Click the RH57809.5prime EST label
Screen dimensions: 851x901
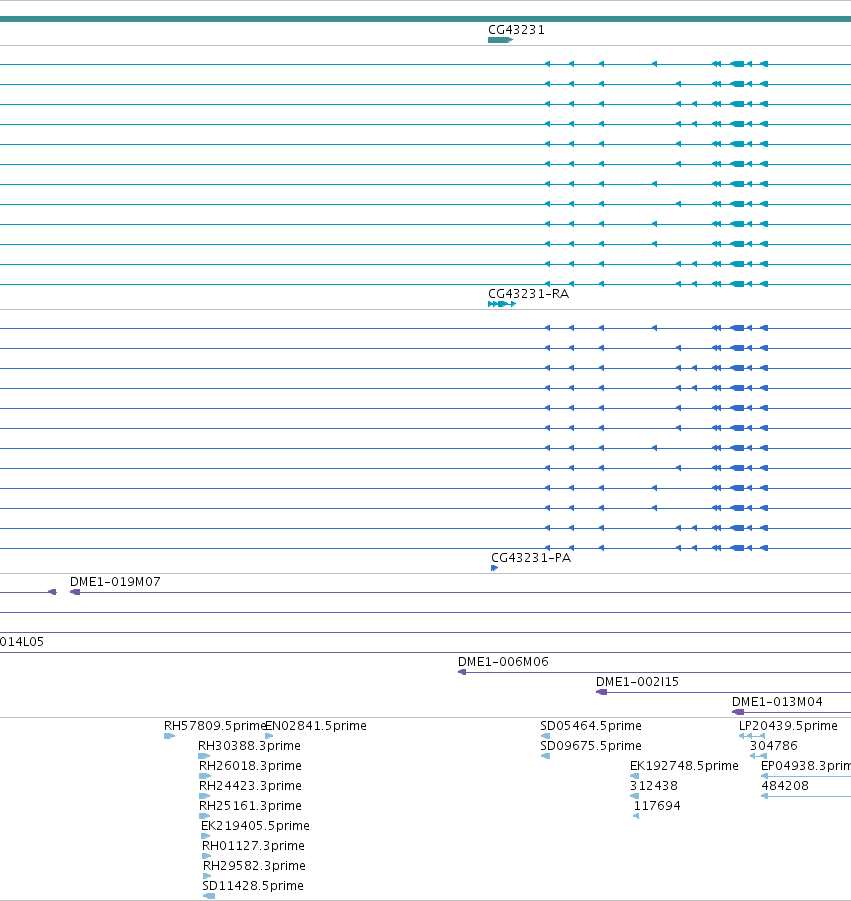point(215,726)
